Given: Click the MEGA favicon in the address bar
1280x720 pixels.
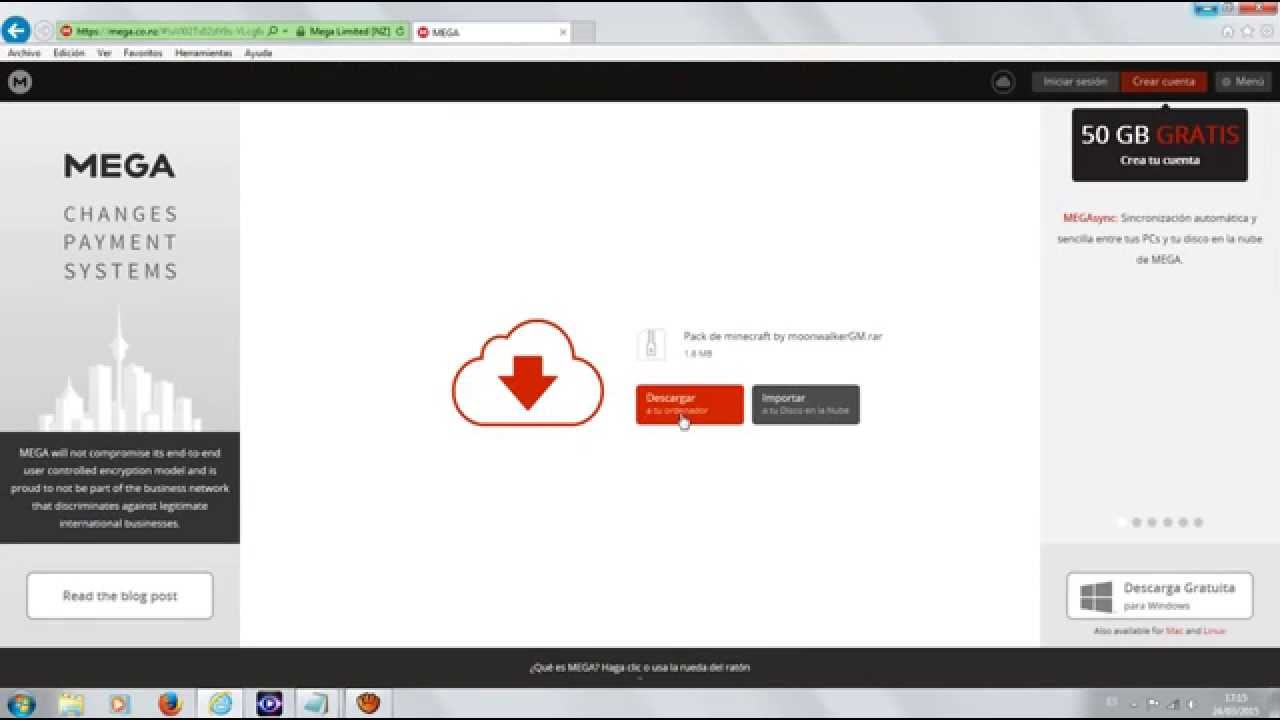Looking at the screenshot, I should [66, 31].
